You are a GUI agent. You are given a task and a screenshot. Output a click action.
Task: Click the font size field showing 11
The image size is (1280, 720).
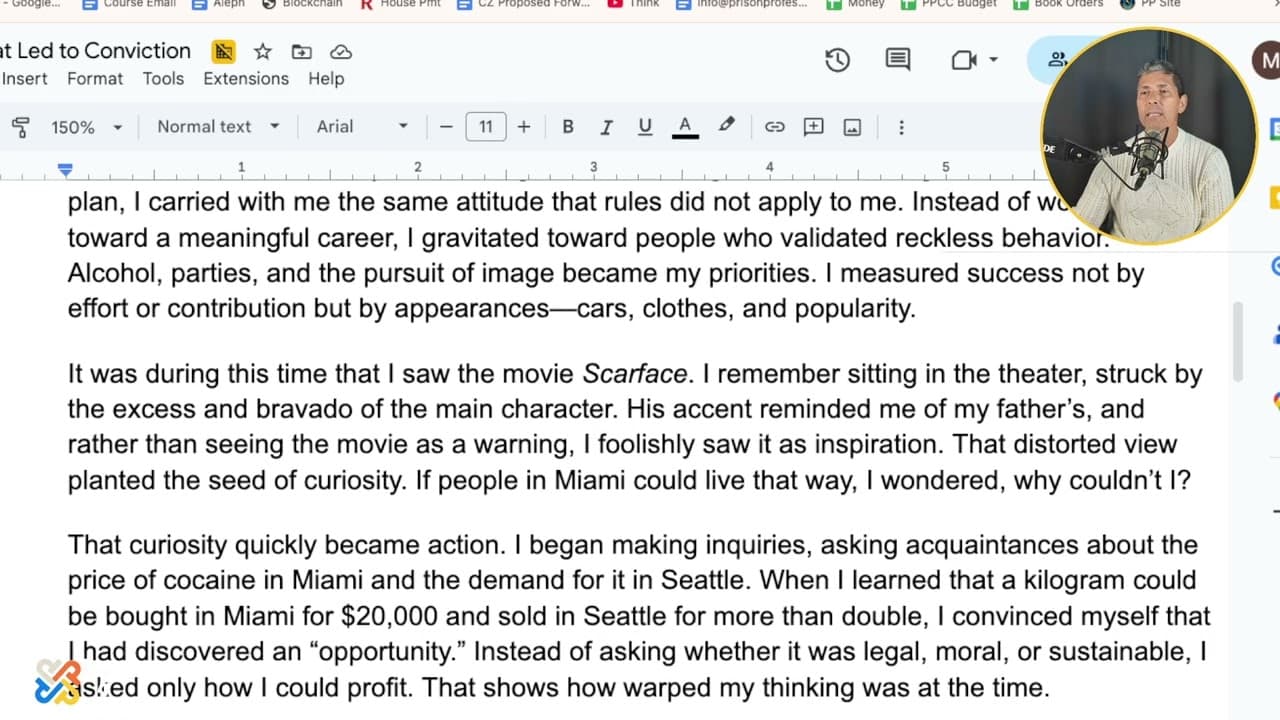(x=485, y=127)
